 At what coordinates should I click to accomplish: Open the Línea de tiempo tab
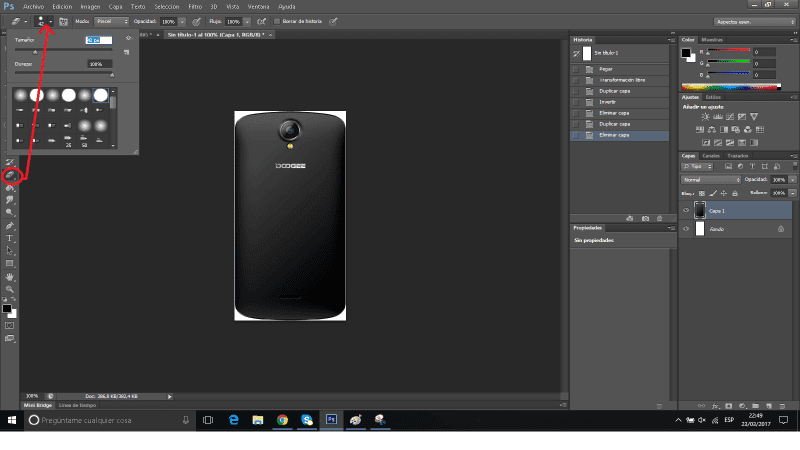(77, 405)
